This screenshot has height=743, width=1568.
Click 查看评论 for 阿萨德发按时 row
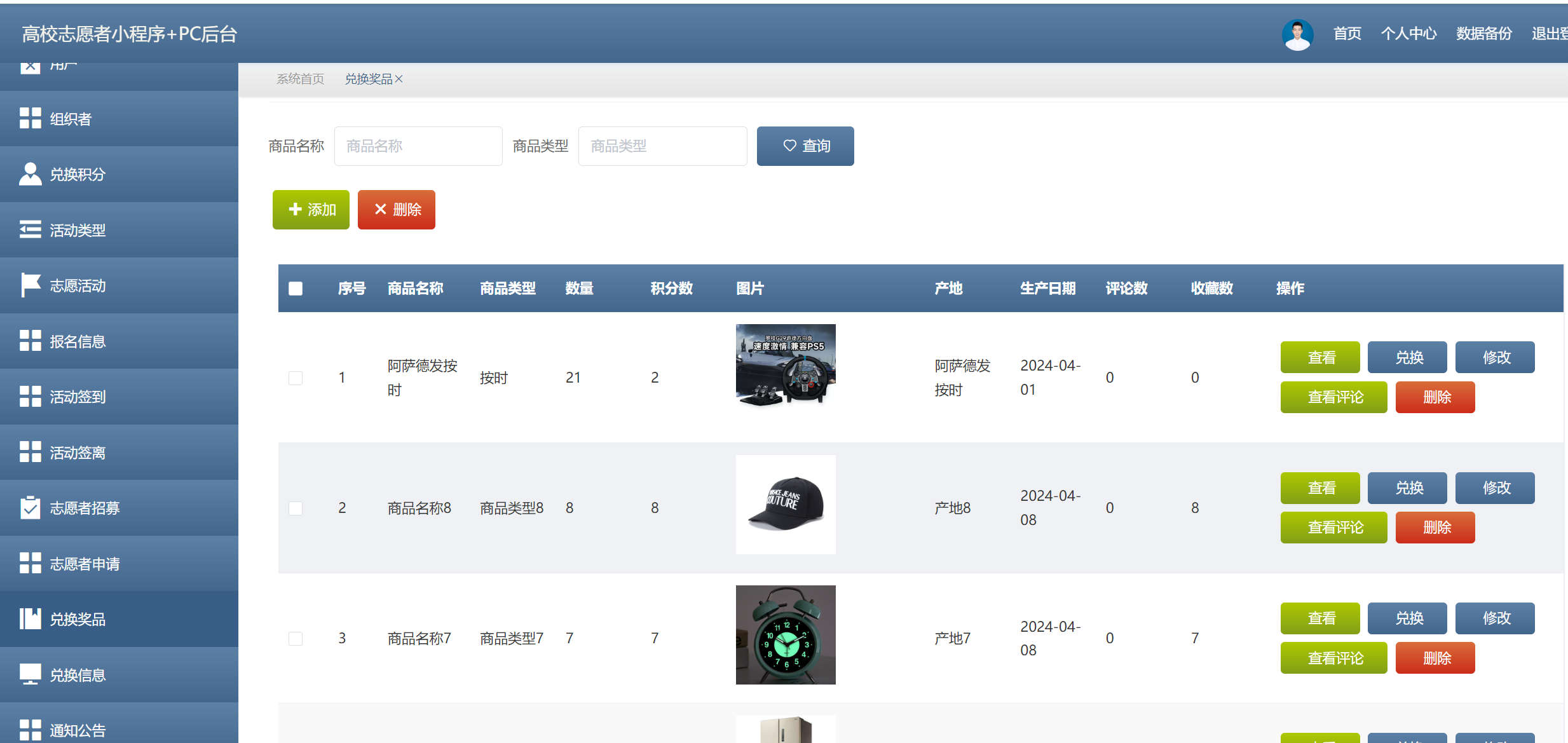(x=1334, y=397)
